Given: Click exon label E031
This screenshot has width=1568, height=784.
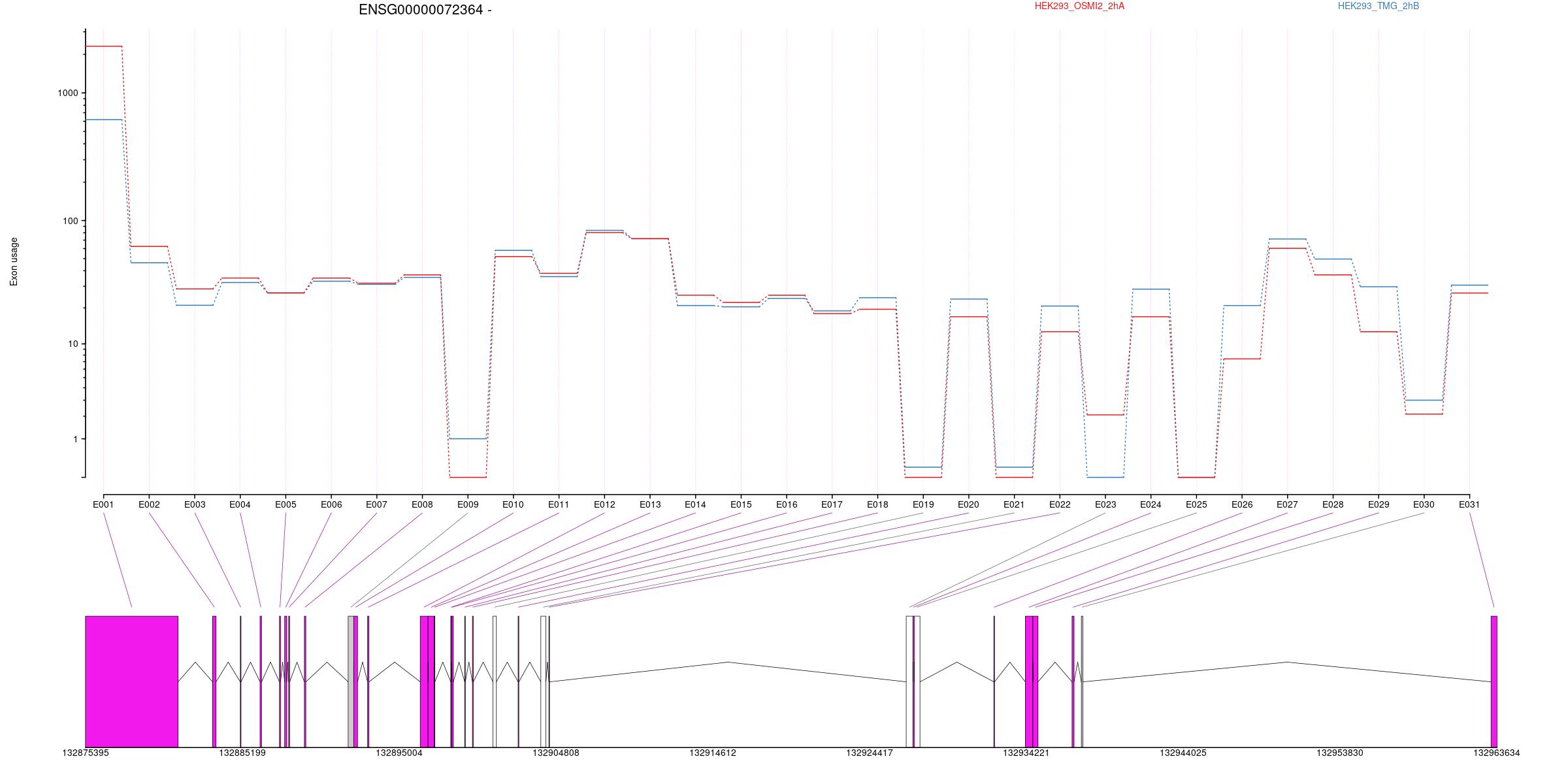Looking at the screenshot, I should (1469, 504).
